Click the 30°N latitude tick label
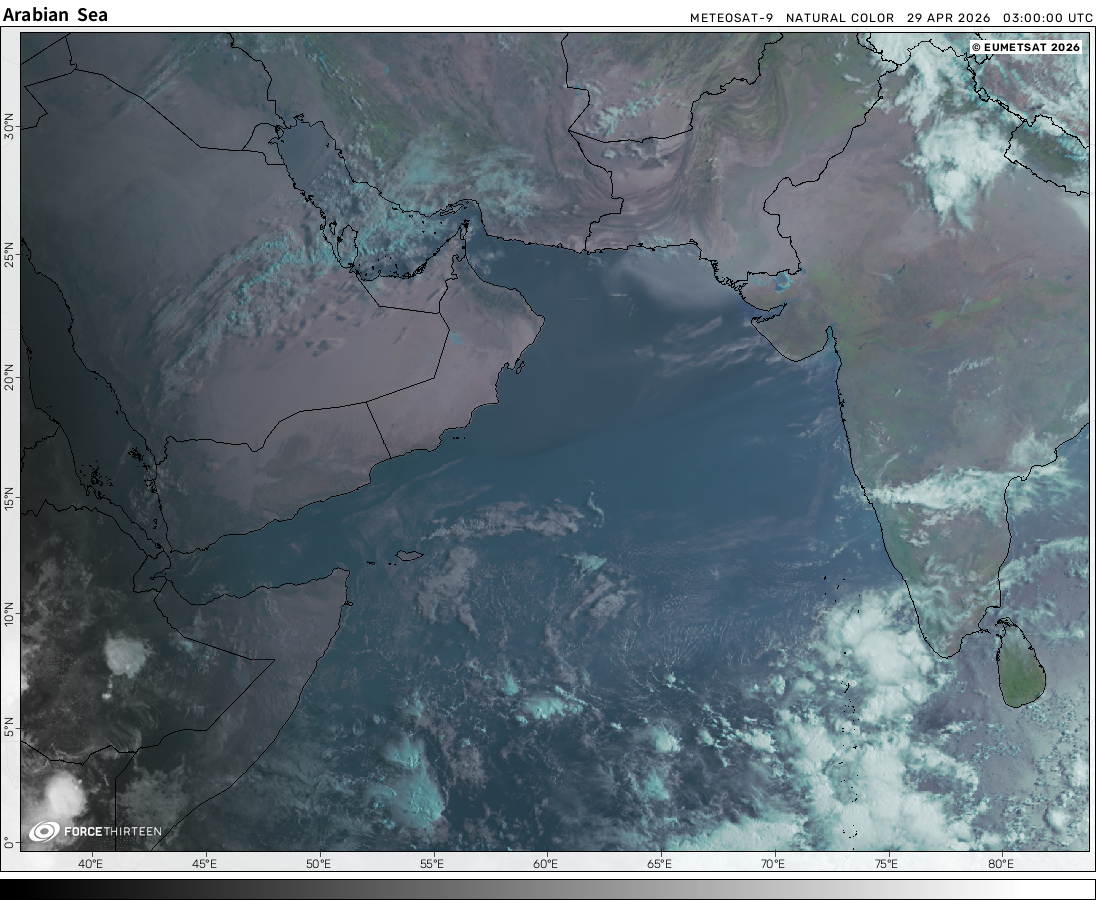The width and height of the screenshot is (1096, 900). [9, 126]
